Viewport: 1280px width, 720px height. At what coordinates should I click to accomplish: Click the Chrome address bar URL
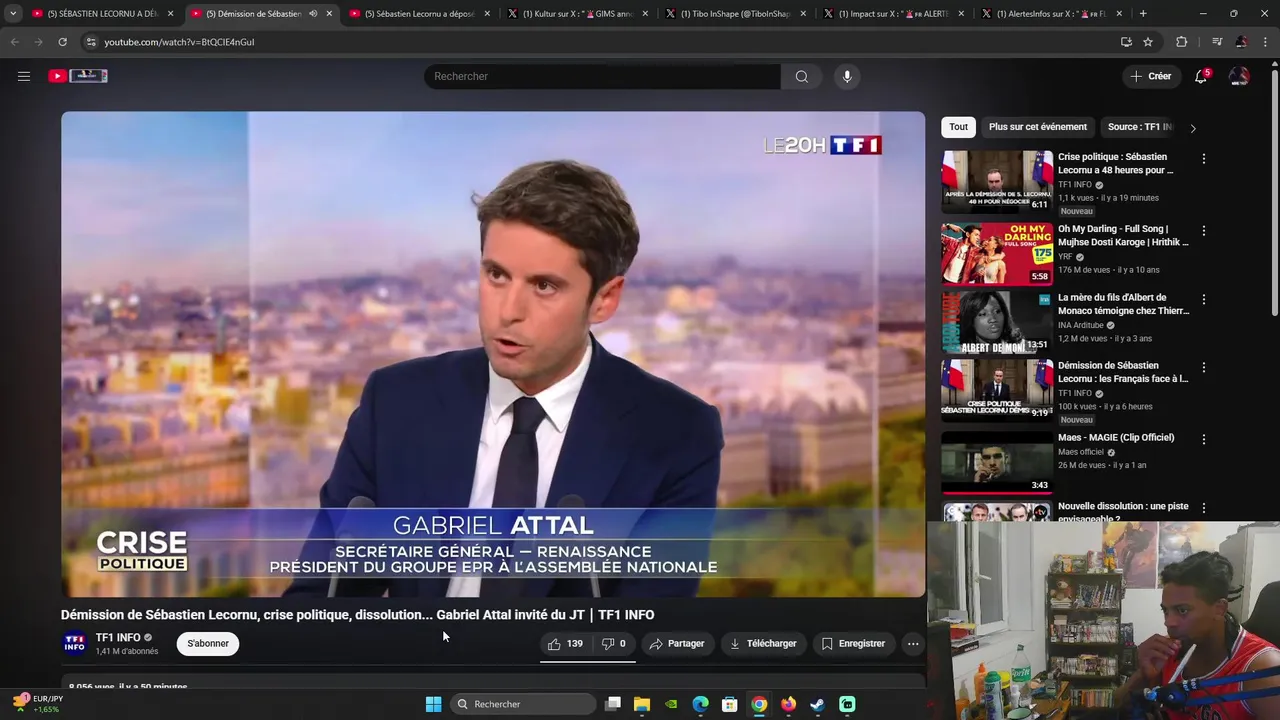(179, 42)
